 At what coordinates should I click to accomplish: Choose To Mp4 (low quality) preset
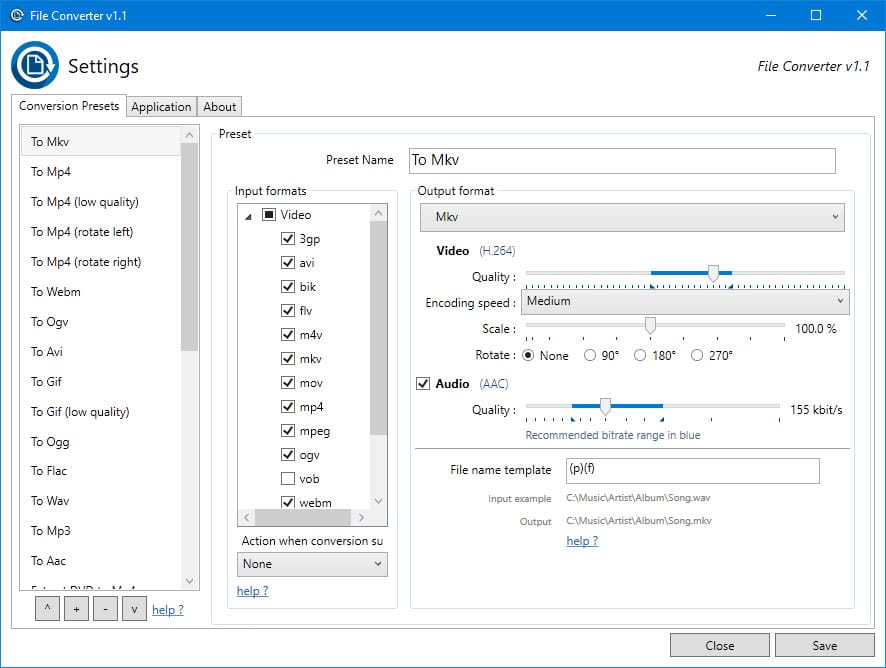tap(101, 202)
